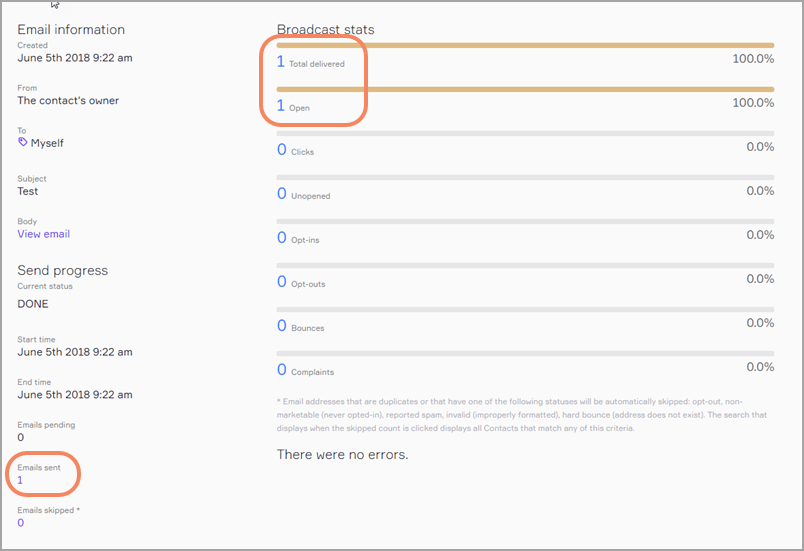Click the Total delivered number
804x551 pixels.
(x=281, y=62)
